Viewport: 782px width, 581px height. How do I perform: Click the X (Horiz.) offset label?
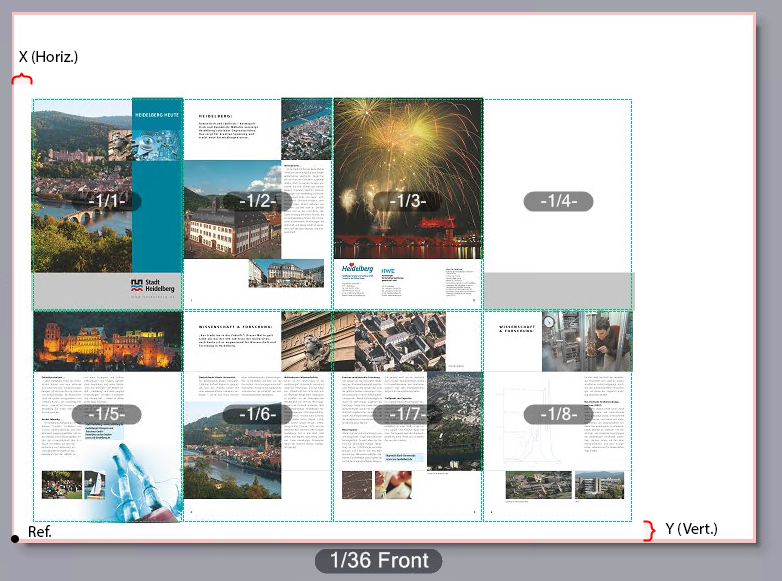tap(48, 57)
